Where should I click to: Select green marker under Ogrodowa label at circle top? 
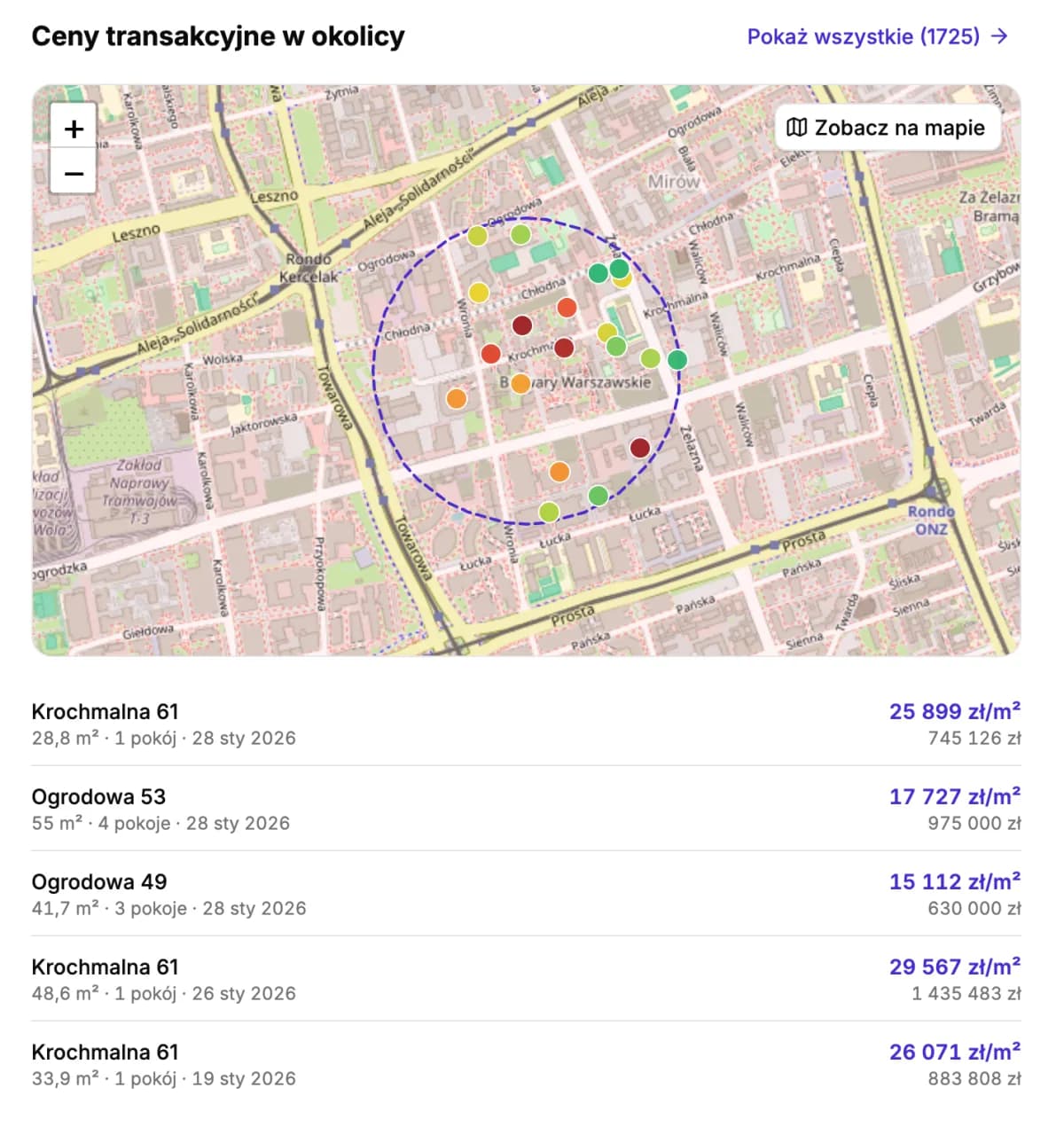[x=520, y=234]
